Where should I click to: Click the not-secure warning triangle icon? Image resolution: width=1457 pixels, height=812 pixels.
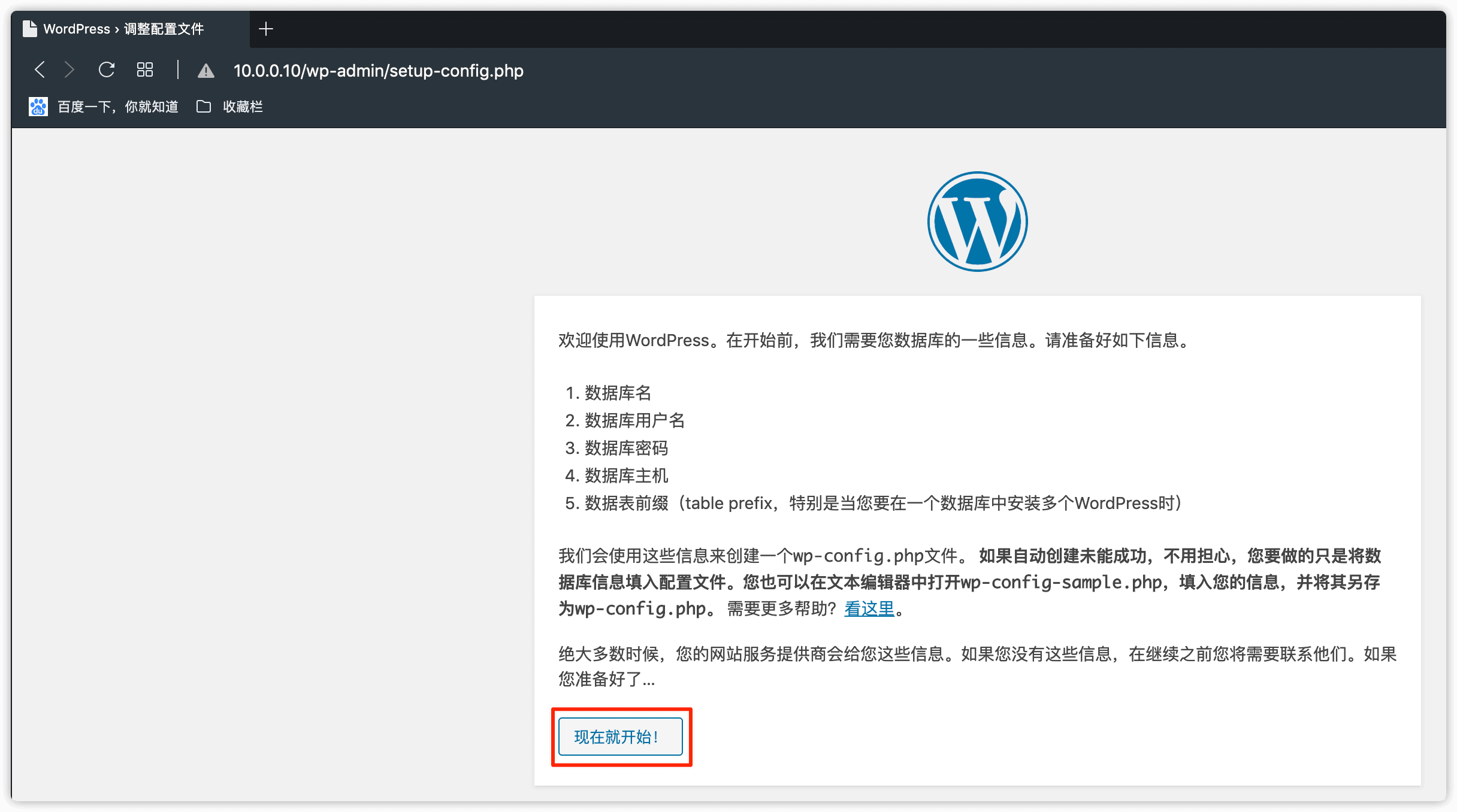tap(206, 71)
